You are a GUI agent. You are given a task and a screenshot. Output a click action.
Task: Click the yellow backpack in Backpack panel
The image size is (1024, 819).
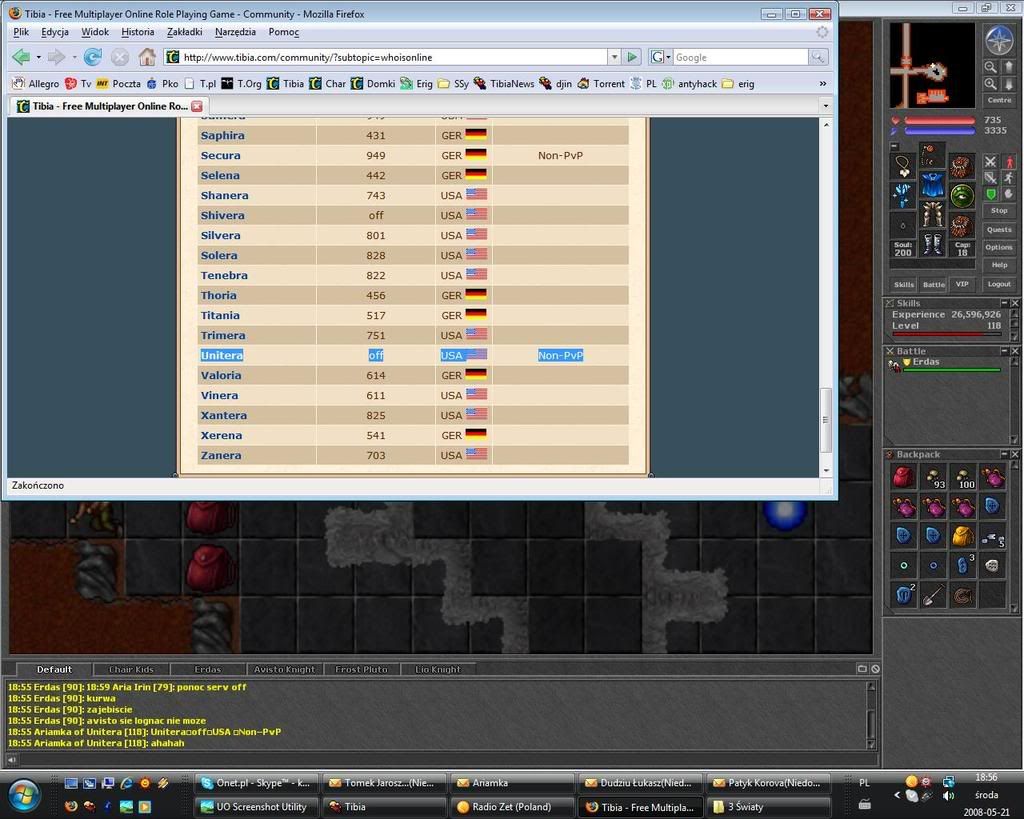[x=963, y=536]
